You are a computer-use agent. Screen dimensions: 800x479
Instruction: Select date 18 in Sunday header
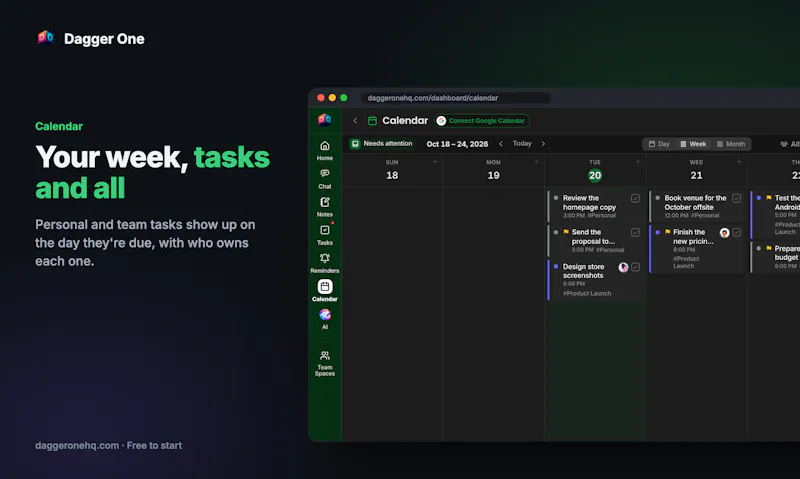(x=392, y=175)
